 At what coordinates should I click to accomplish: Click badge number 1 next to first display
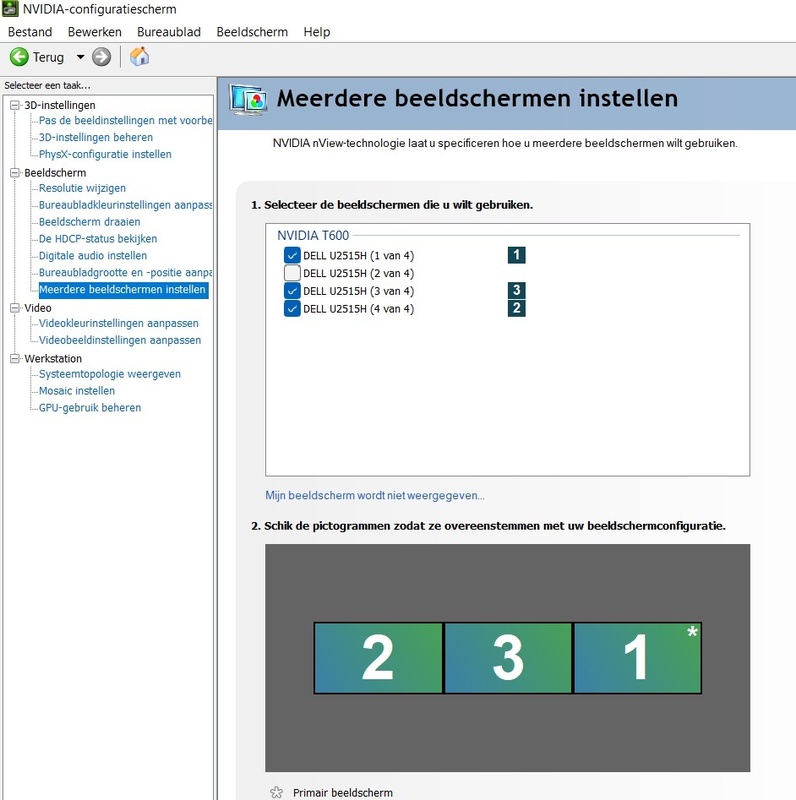click(x=516, y=255)
